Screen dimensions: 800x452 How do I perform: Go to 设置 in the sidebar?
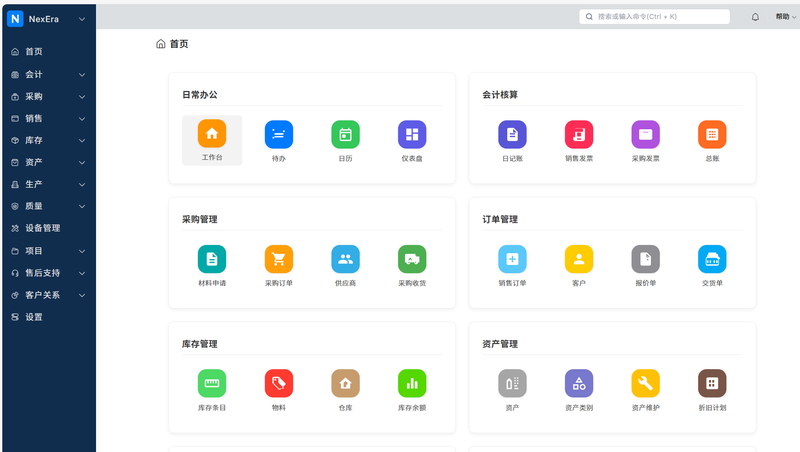(x=34, y=317)
